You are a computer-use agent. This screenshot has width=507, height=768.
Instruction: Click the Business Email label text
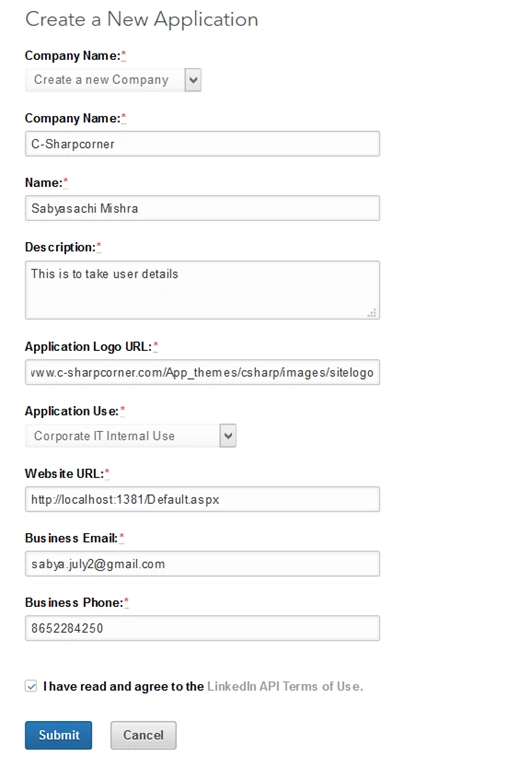coord(71,538)
